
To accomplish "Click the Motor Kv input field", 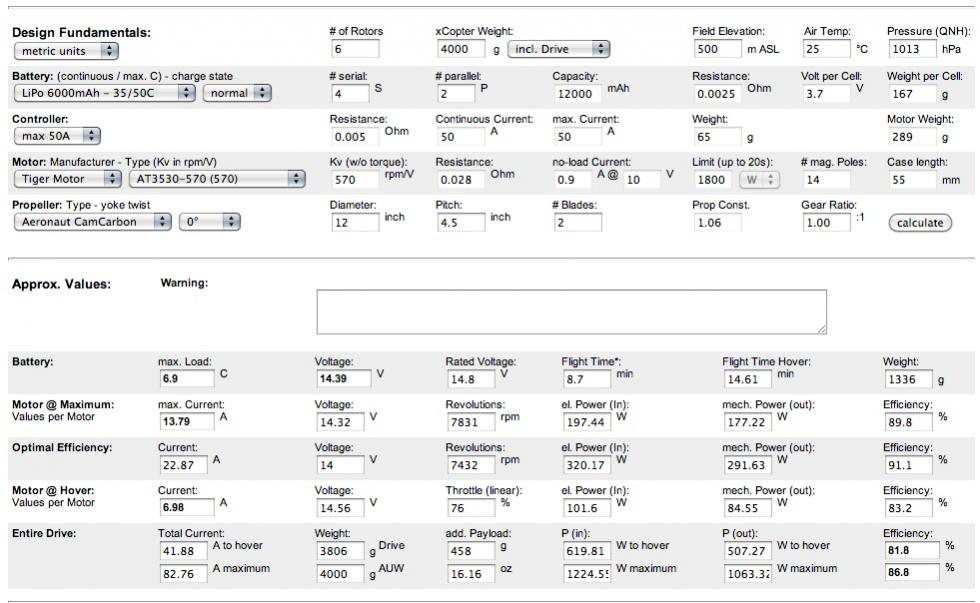I will click(x=355, y=179).
